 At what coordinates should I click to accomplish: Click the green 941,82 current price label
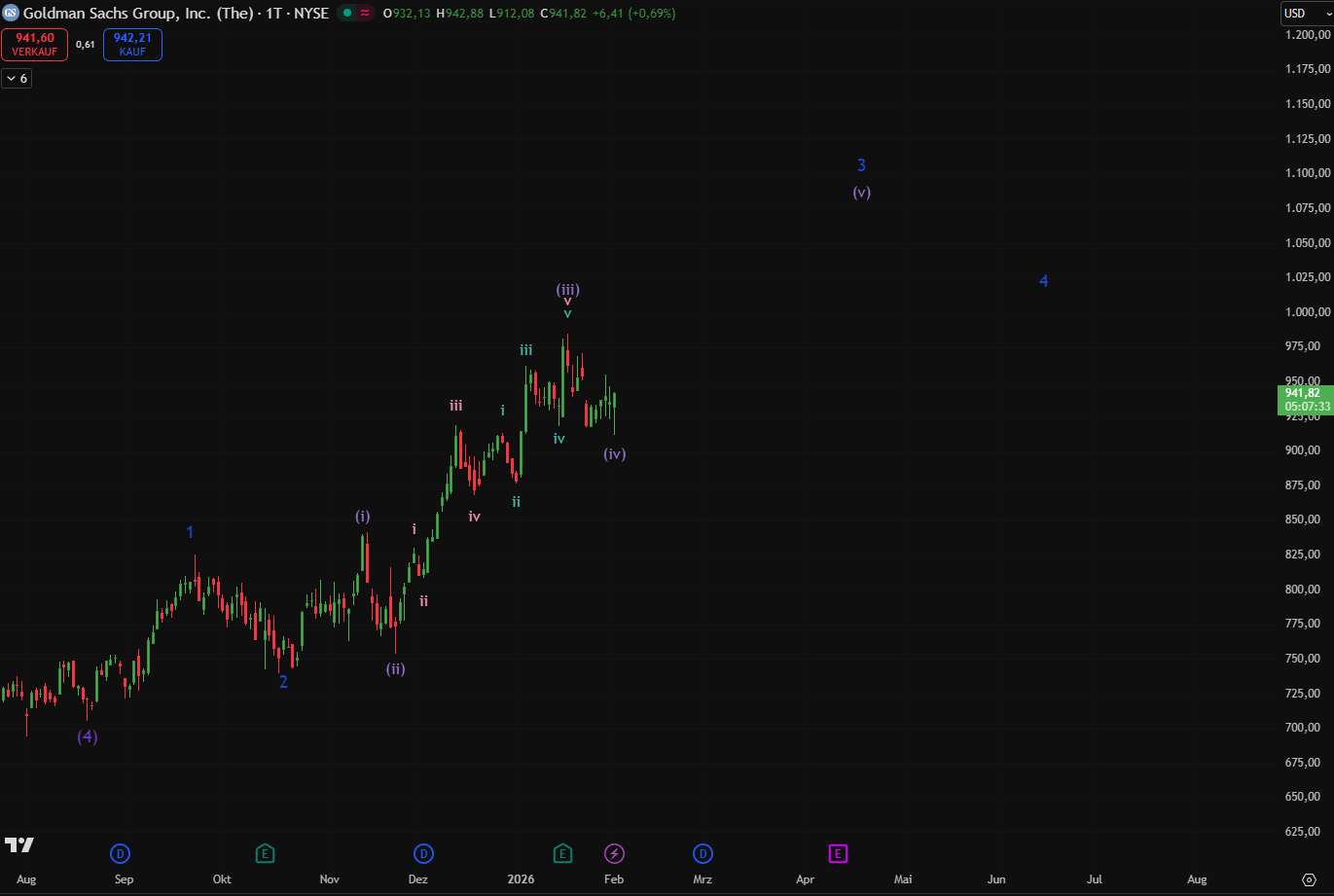point(1305,399)
